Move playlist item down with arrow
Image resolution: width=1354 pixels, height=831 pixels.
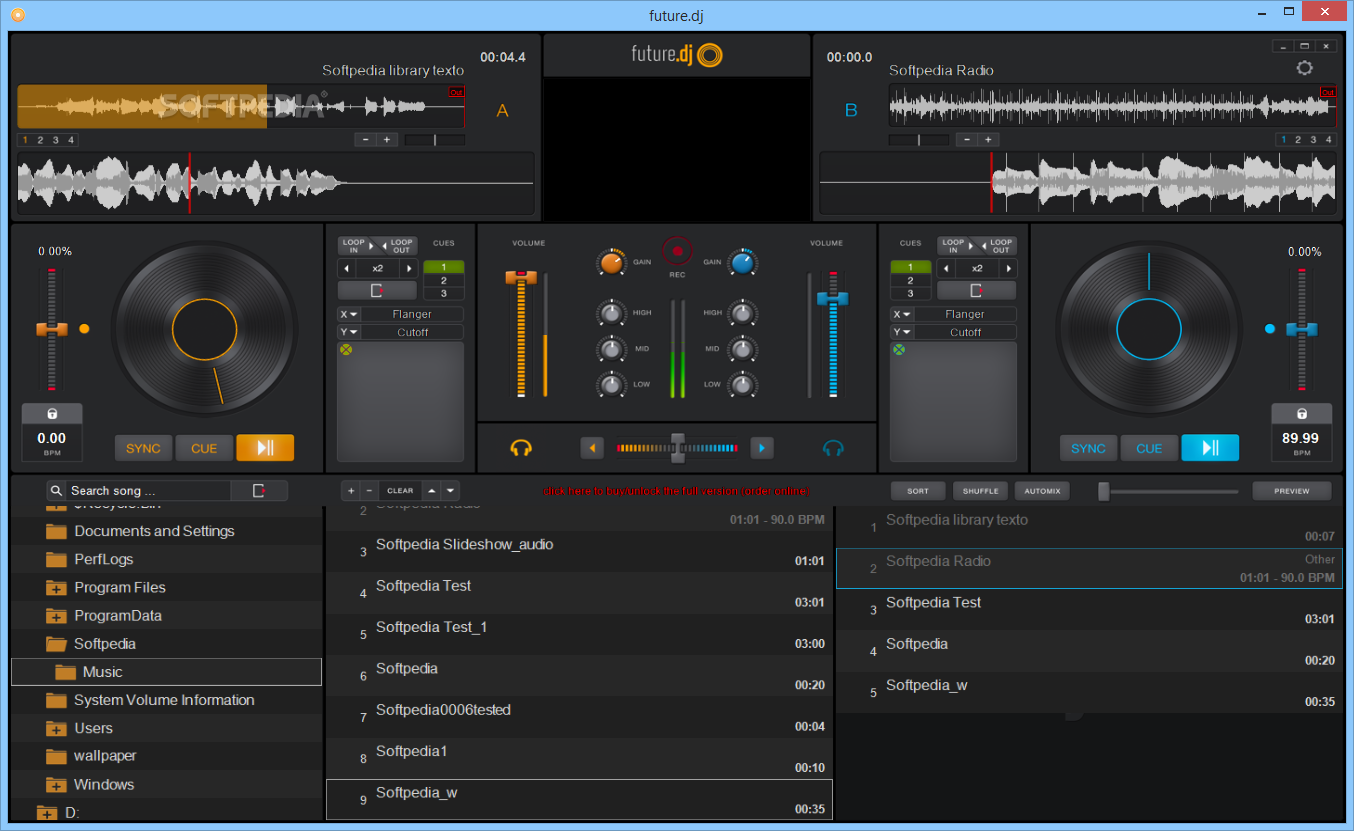pyautogui.click(x=451, y=490)
